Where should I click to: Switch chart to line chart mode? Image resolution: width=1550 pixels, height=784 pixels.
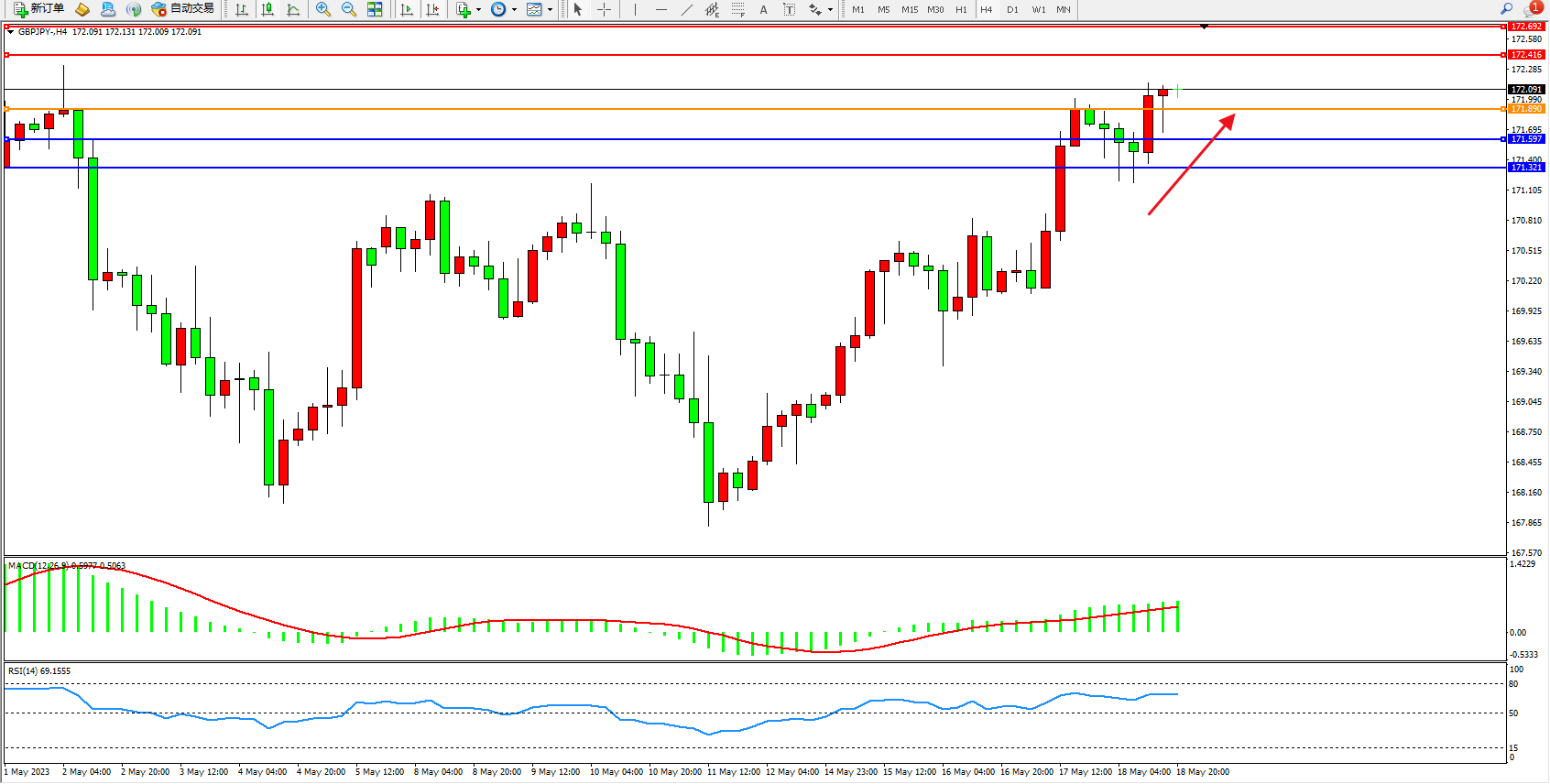[293, 9]
